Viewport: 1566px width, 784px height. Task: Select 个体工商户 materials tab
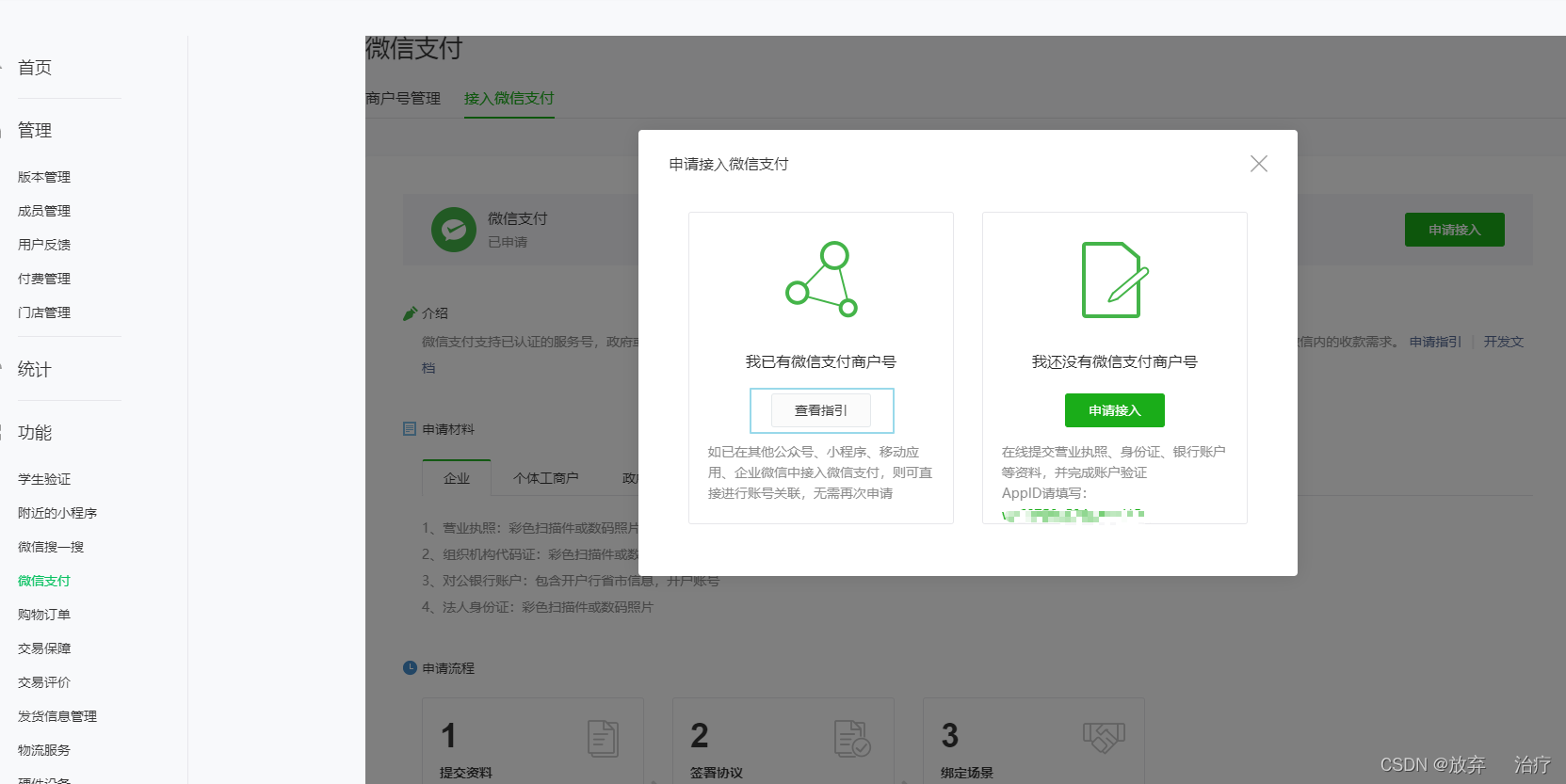click(x=546, y=478)
